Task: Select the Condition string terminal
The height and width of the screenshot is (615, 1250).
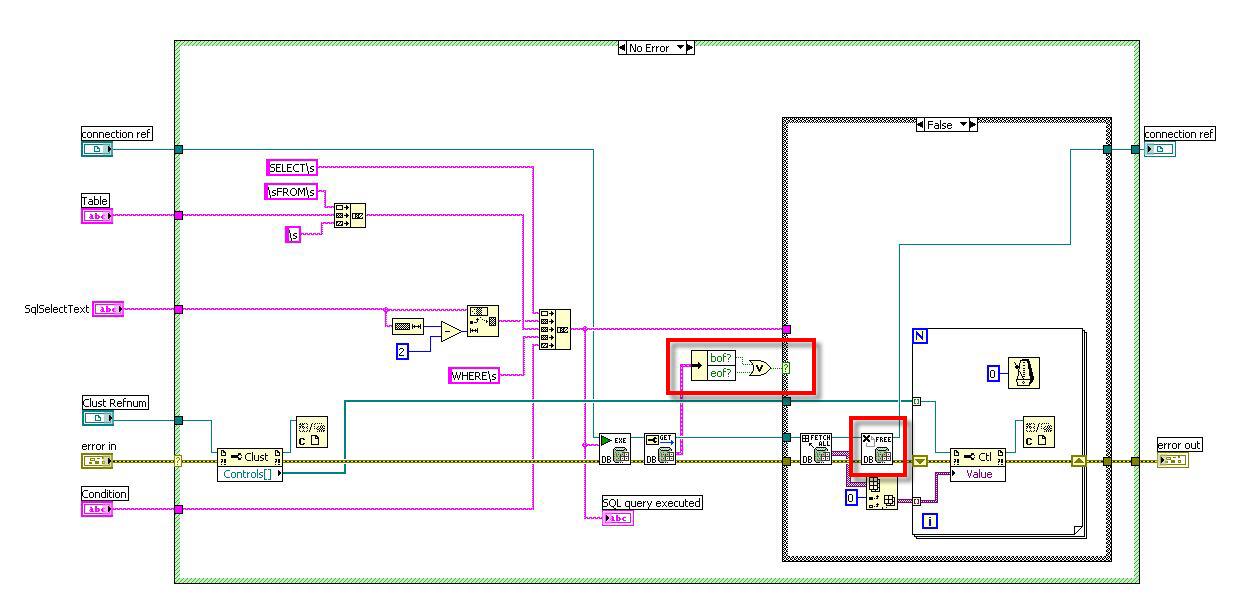Action: (97, 509)
